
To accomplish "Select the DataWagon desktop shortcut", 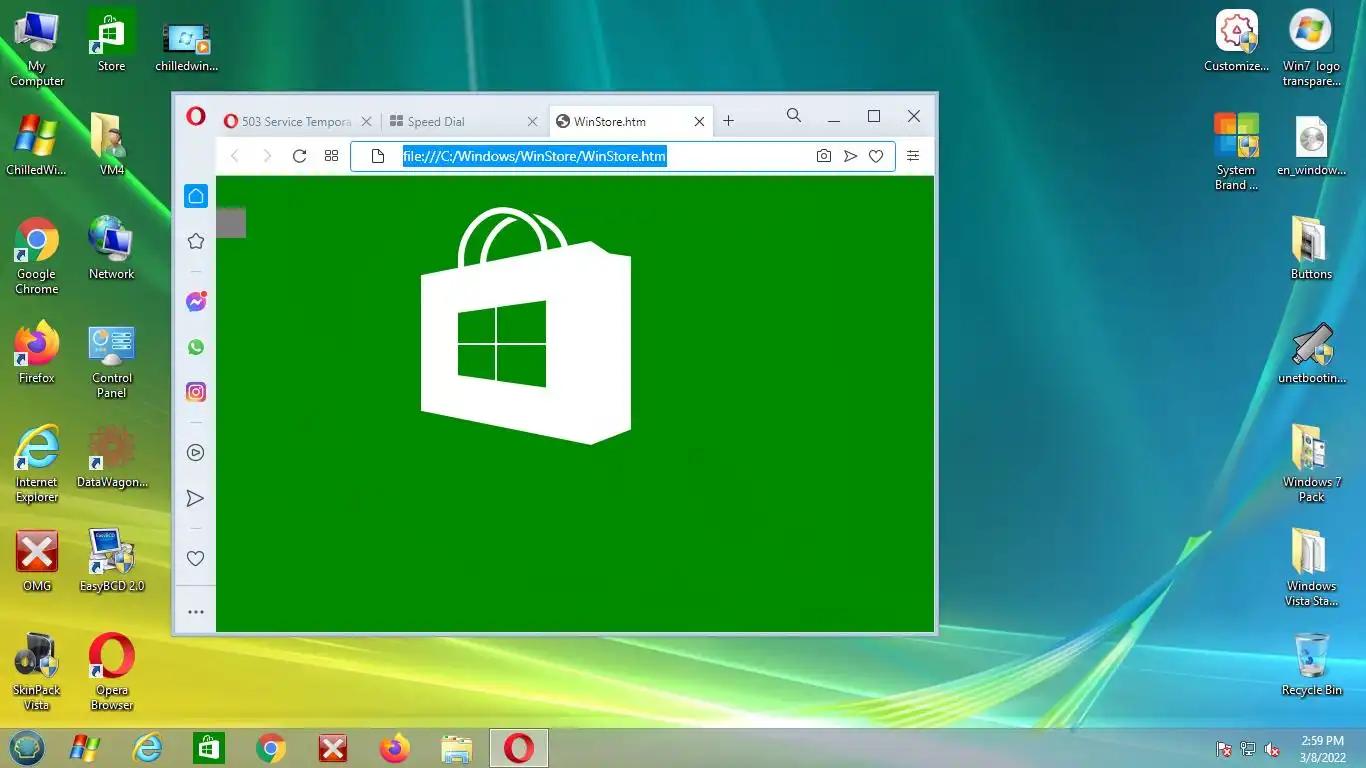I will click(111, 457).
